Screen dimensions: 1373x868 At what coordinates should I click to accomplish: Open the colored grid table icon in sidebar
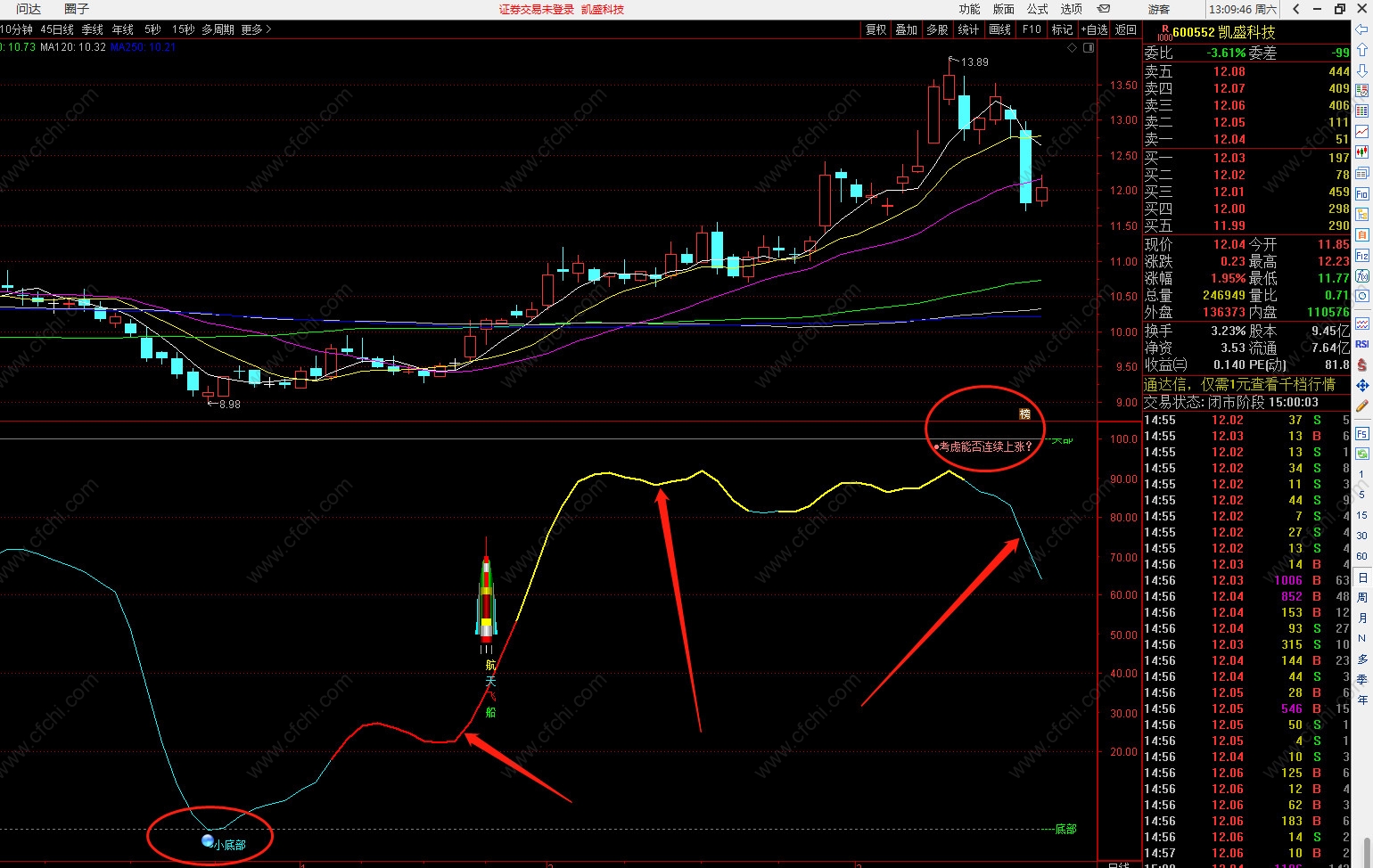[x=1361, y=111]
